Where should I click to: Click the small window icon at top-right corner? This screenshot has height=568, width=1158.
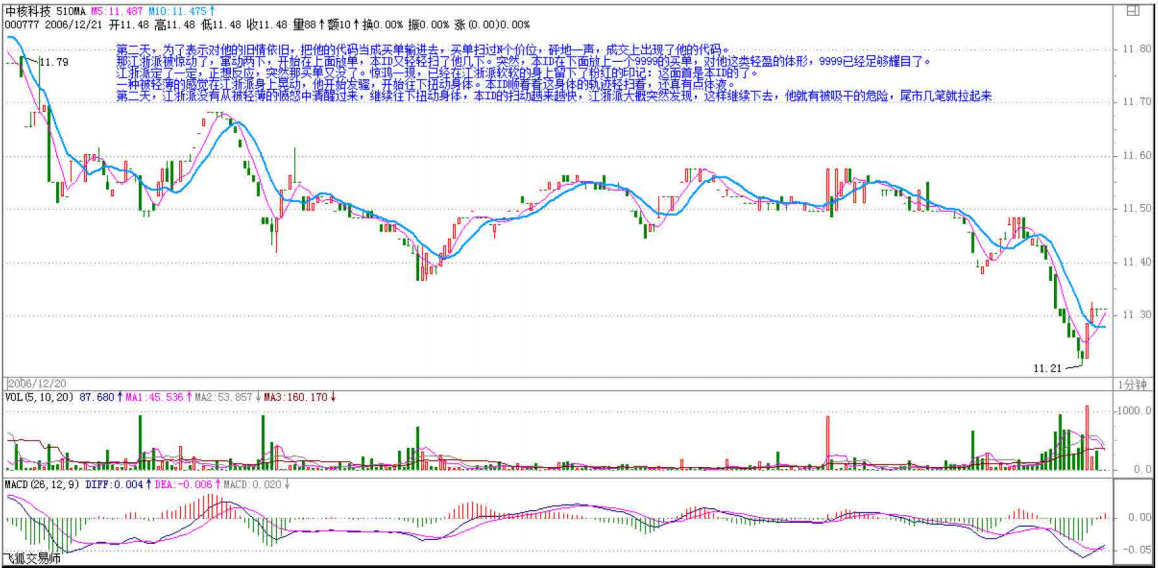1131,14
